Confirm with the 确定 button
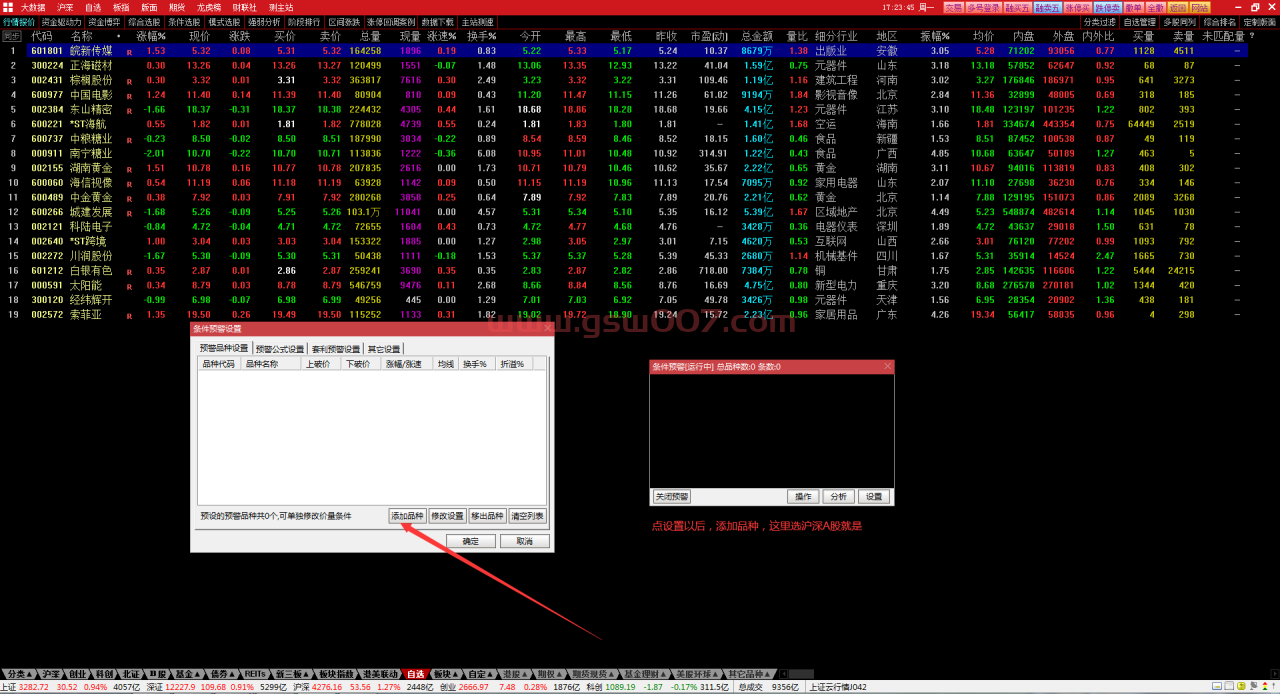The width and height of the screenshot is (1280, 694). [470, 541]
